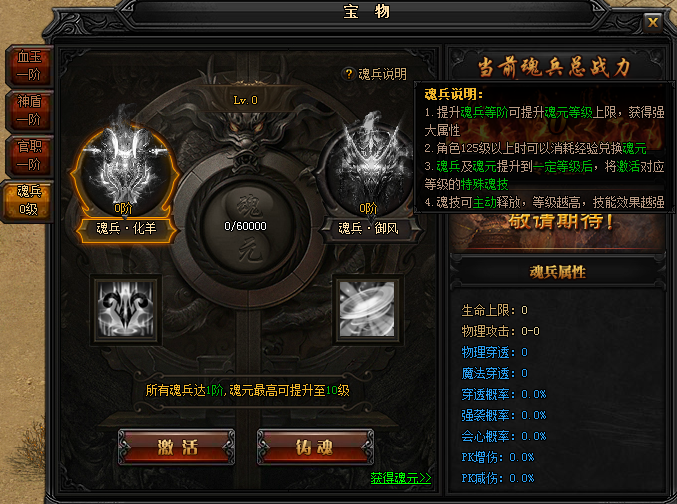Click the 激活 activate button
This screenshot has height=504, width=677.
point(177,447)
